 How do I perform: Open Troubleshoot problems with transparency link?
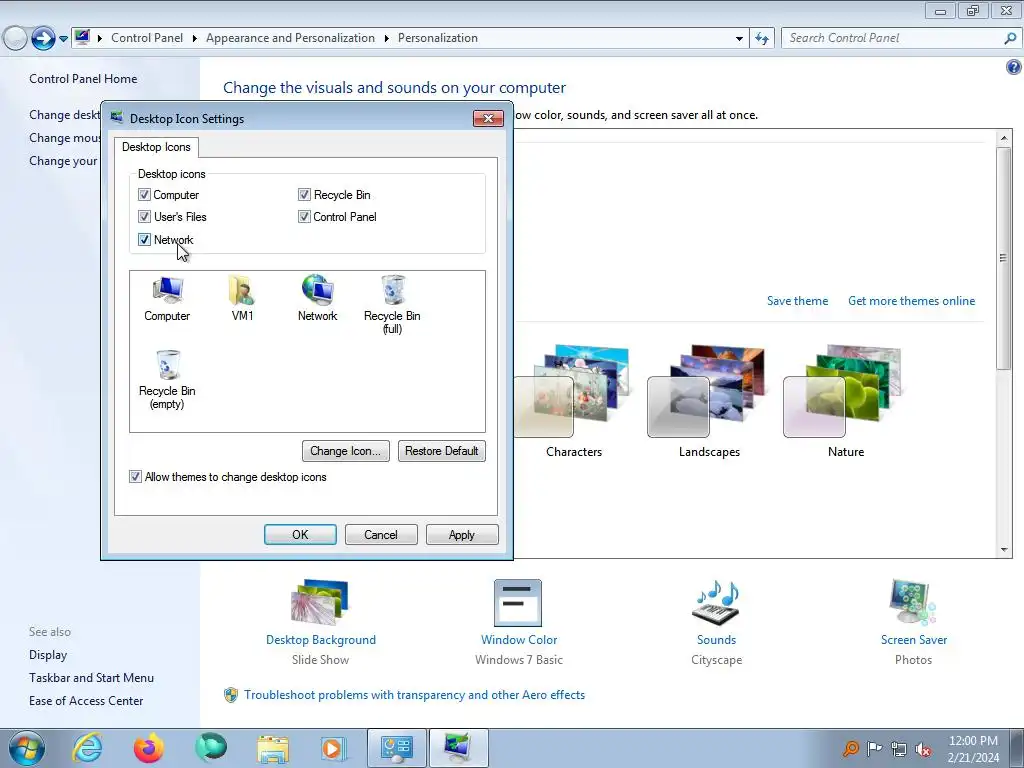414,695
